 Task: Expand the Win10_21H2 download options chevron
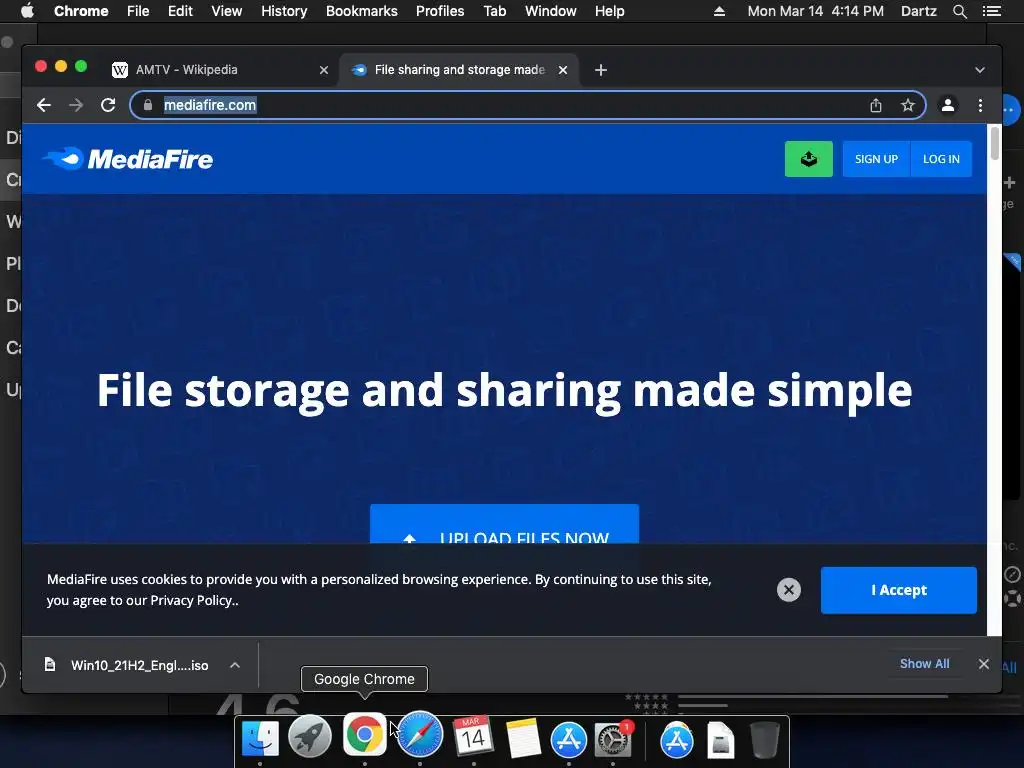[235, 665]
